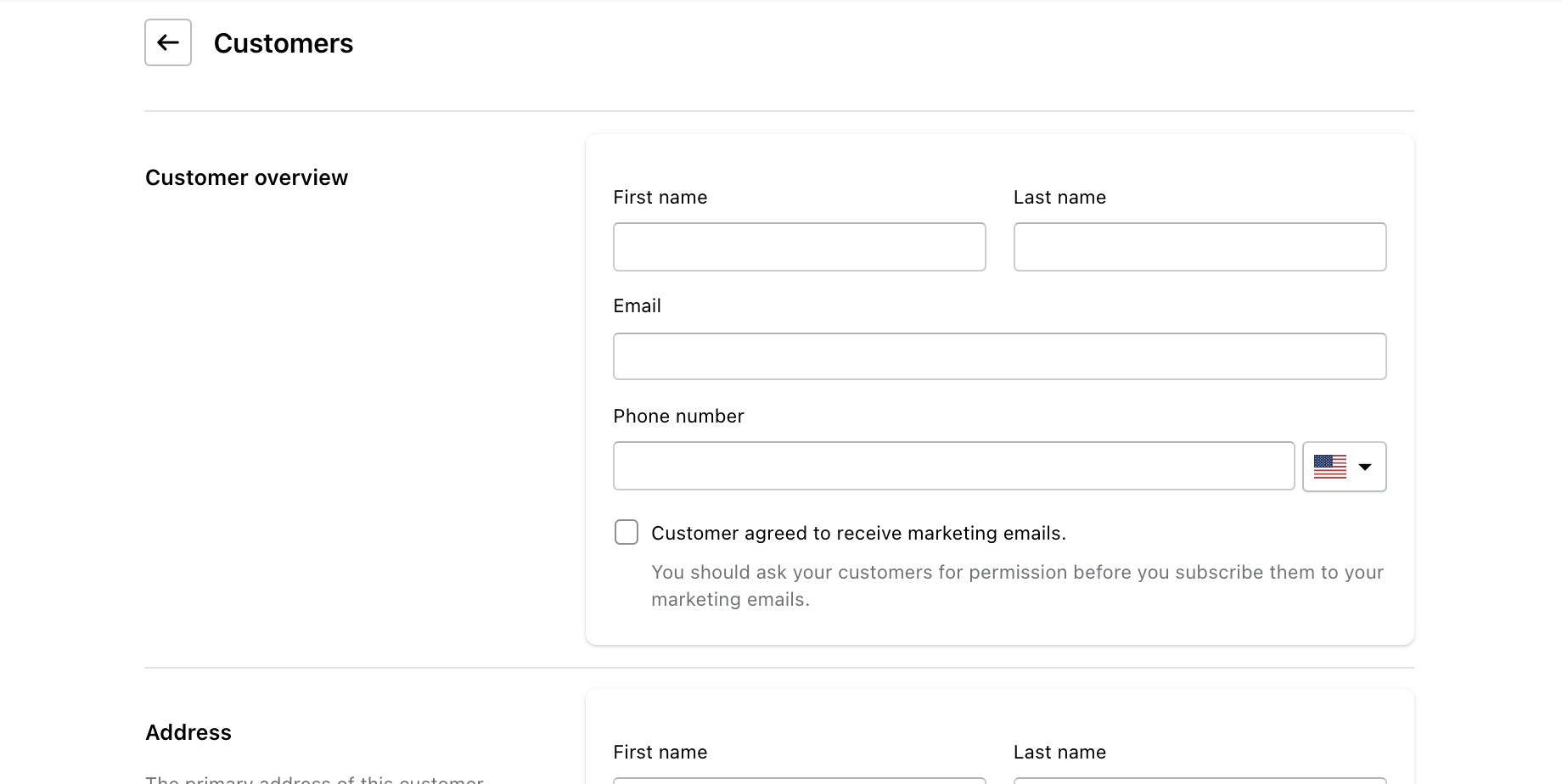Click the First name label in Customer overview
The width and height of the screenshot is (1562, 784).
click(660, 197)
